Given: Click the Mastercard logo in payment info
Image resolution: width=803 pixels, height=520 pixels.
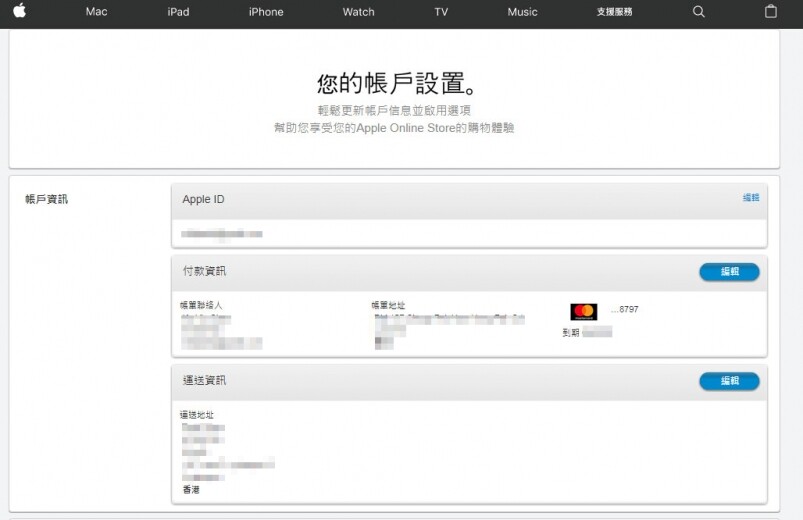Looking at the screenshot, I should 584,311.
